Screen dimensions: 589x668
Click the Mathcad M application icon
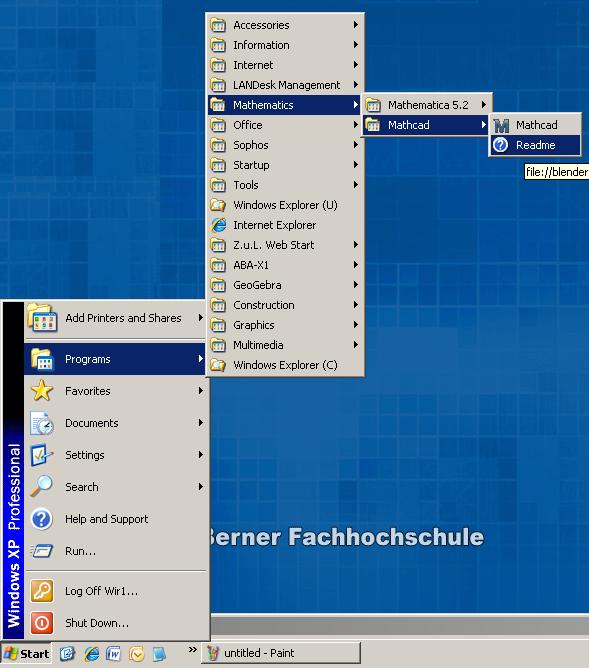[x=501, y=126]
